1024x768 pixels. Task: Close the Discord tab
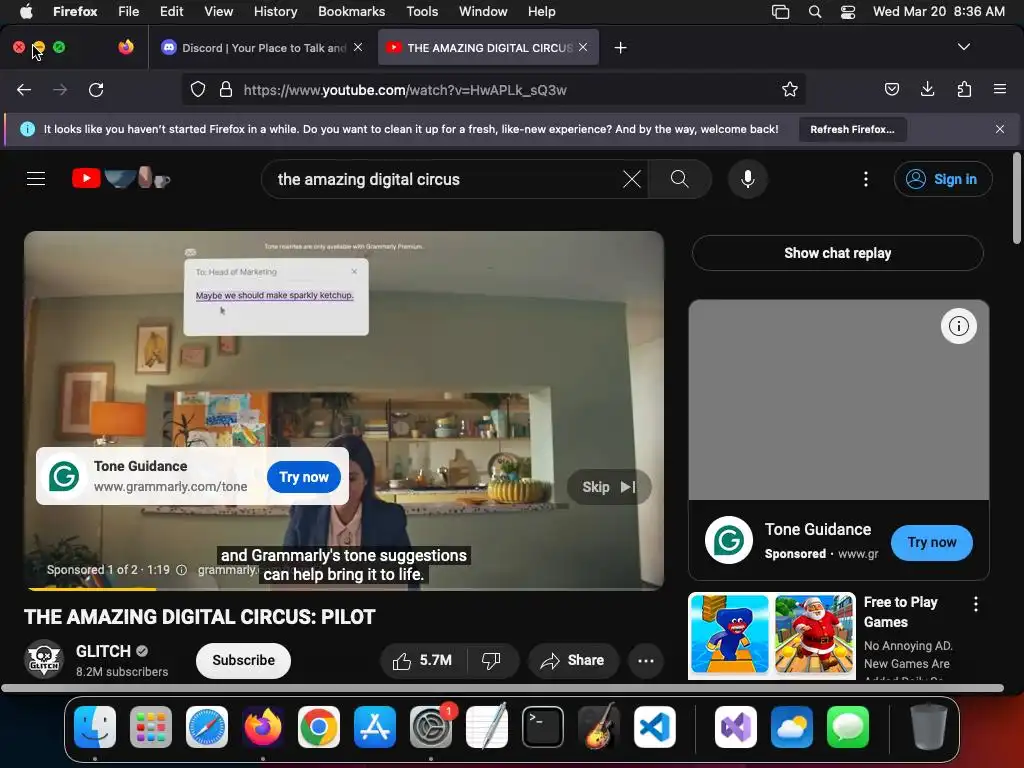click(x=358, y=47)
